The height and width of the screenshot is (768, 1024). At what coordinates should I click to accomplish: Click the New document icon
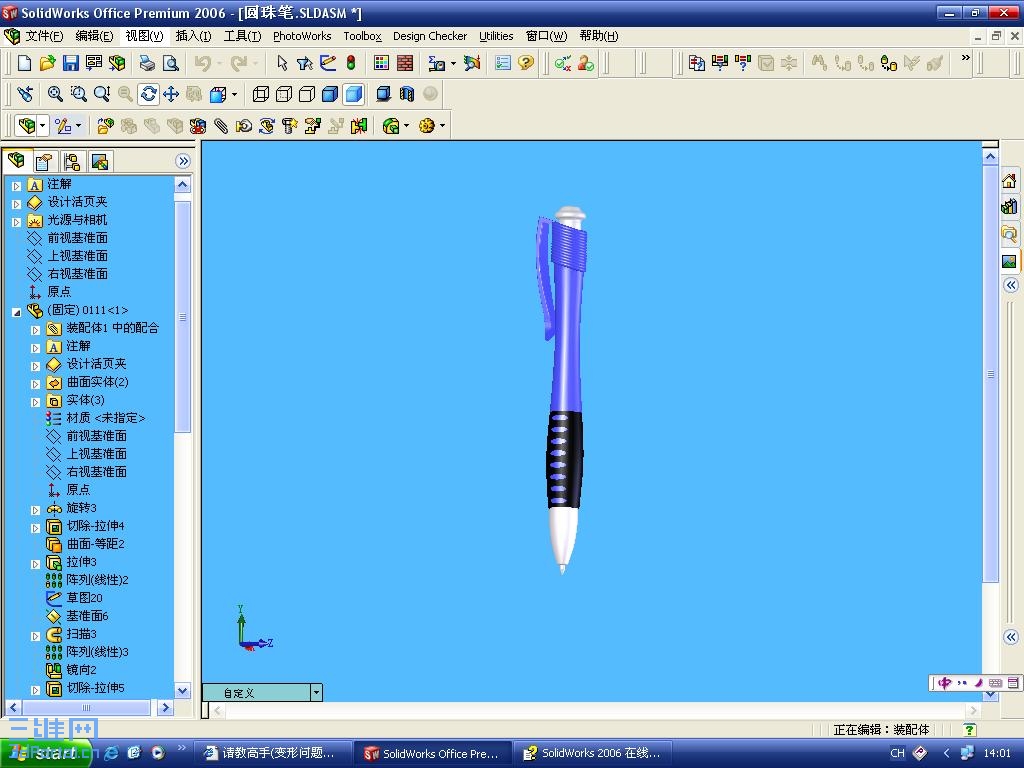pos(24,63)
